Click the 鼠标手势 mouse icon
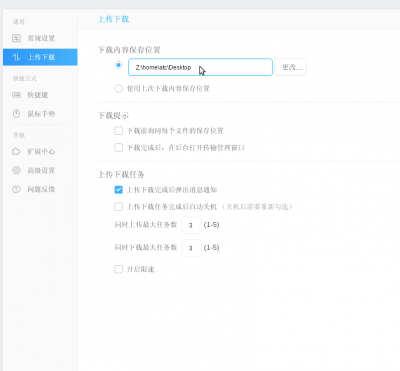The width and height of the screenshot is (400, 371). coord(16,114)
